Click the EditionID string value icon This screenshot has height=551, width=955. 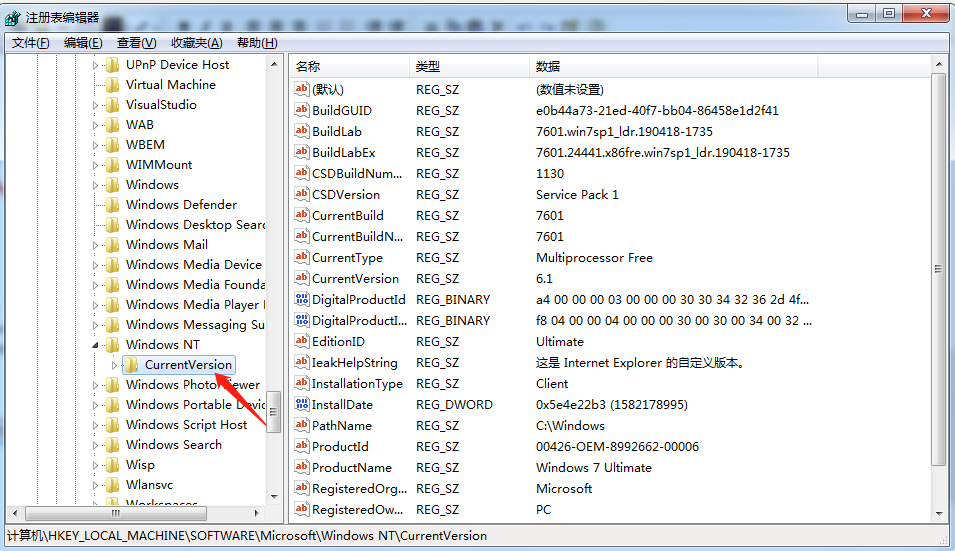tap(302, 341)
